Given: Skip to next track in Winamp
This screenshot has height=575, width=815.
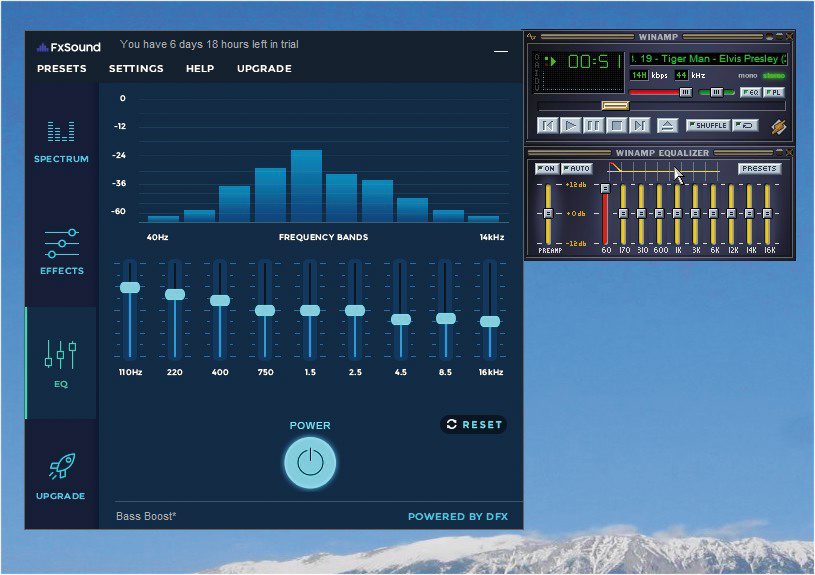Looking at the screenshot, I should point(640,125).
